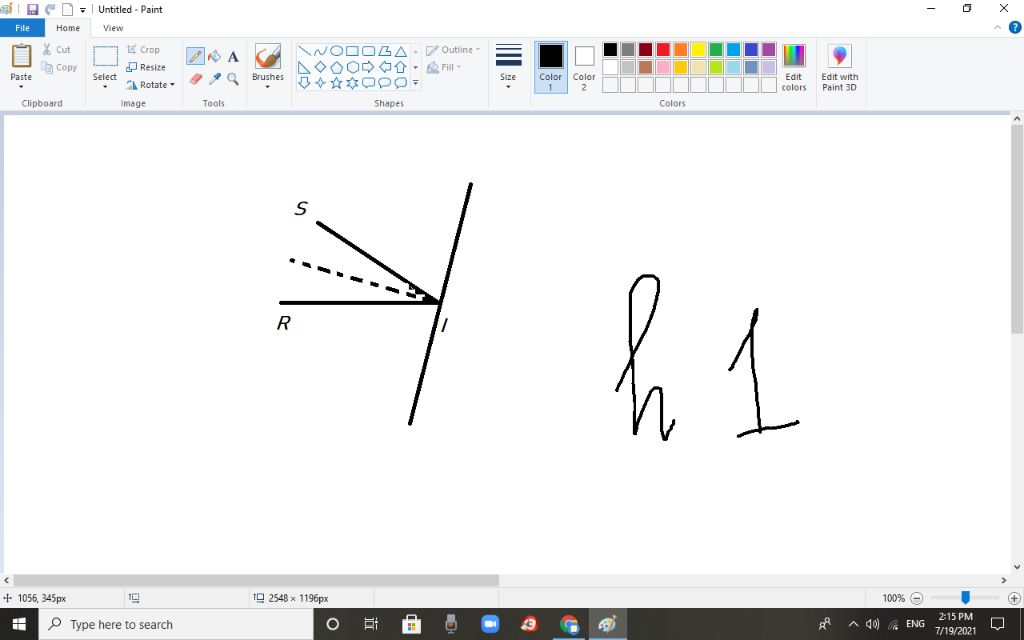Image resolution: width=1024 pixels, height=640 pixels.
Task: Select the Pencil tool
Action: (x=195, y=56)
